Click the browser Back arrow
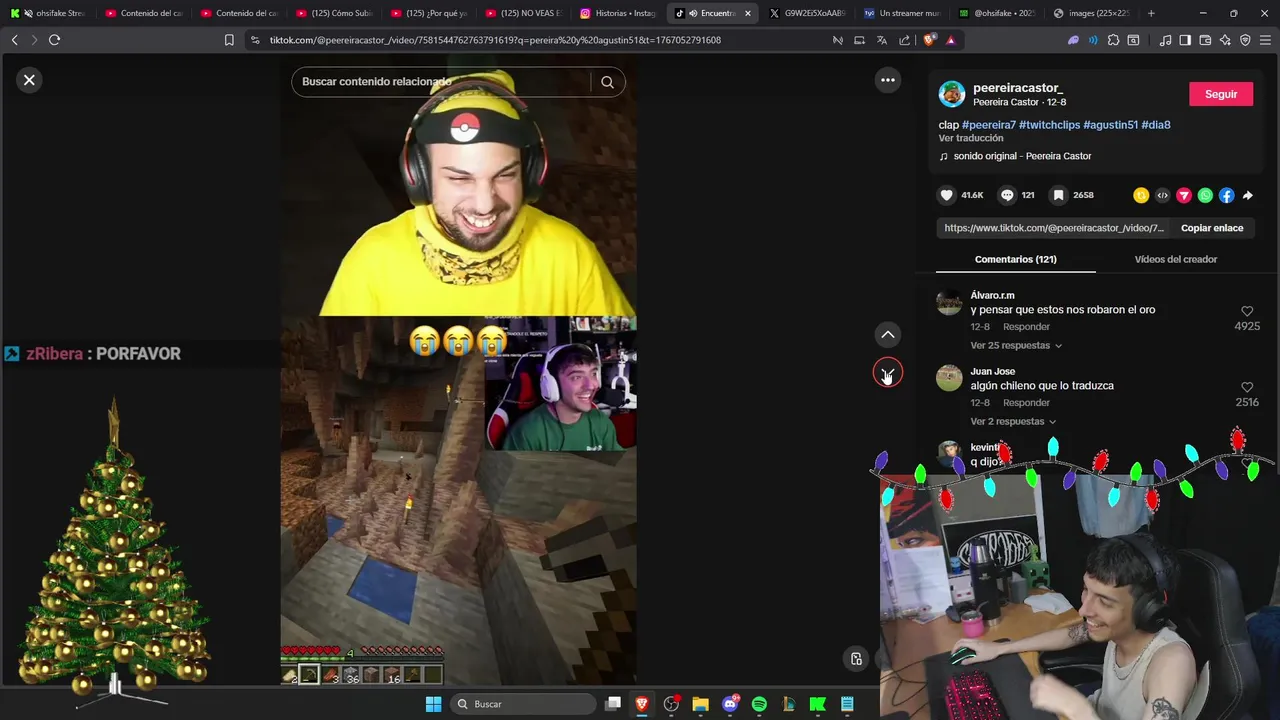Screen dimensions: 1280x720 [x=14, y=40]
